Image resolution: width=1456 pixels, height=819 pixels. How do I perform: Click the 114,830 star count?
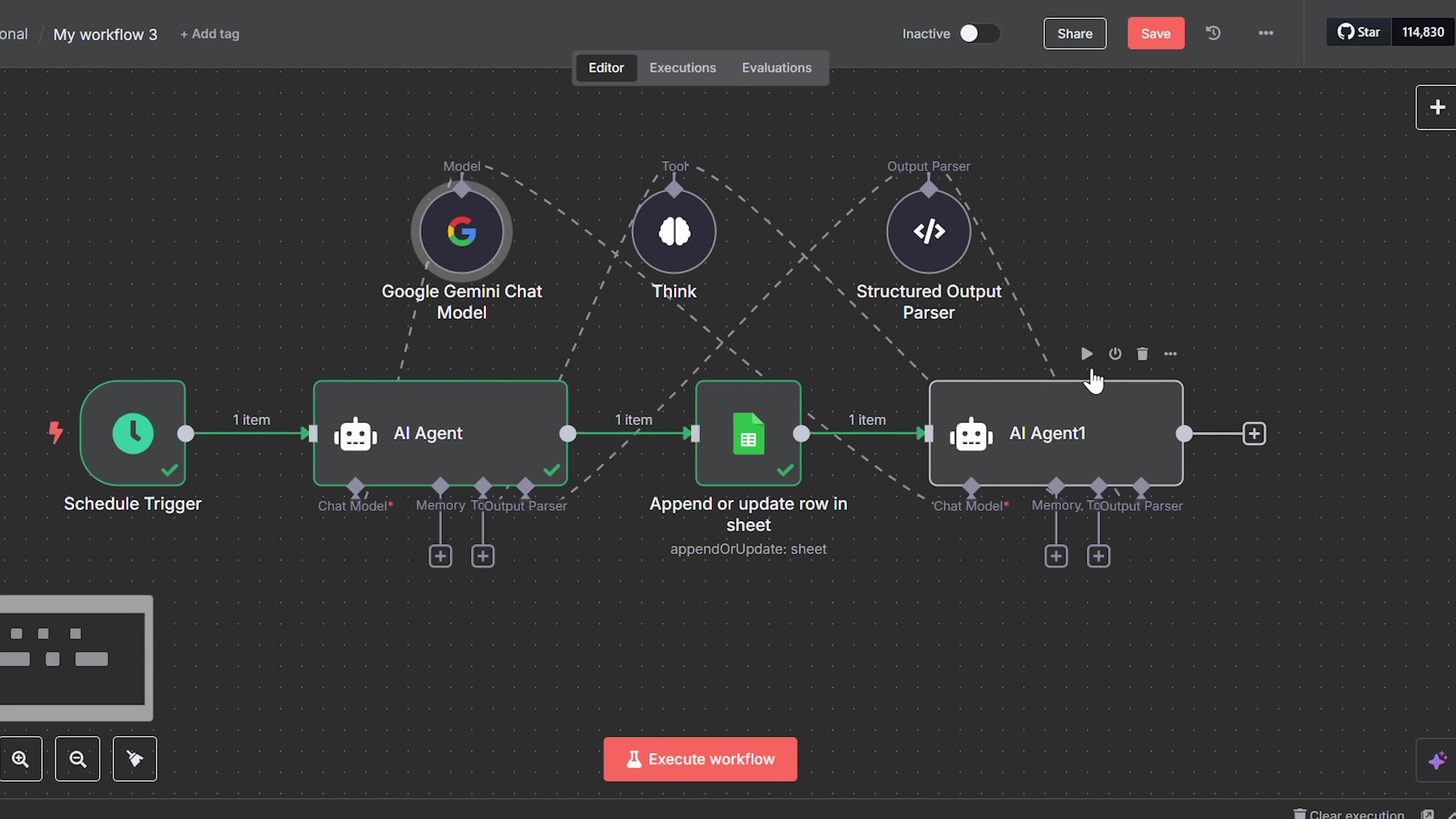pyautogui.click(x=1423, y=32)
